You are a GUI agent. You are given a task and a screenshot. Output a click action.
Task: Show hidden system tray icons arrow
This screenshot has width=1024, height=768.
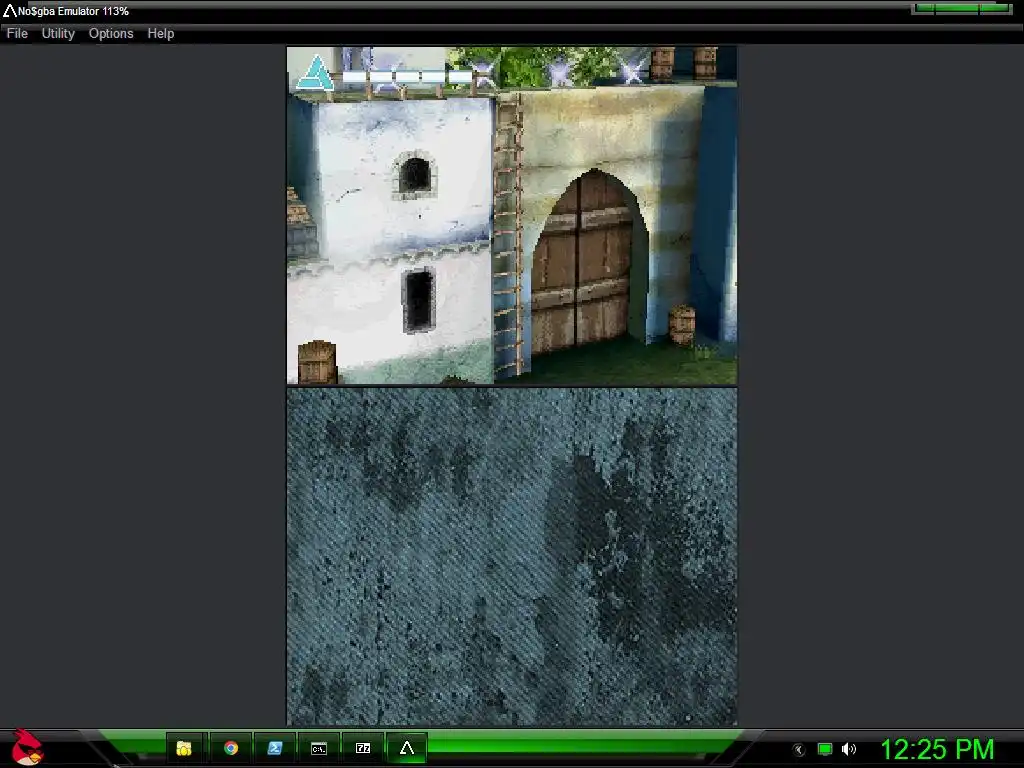coord(799,750)
